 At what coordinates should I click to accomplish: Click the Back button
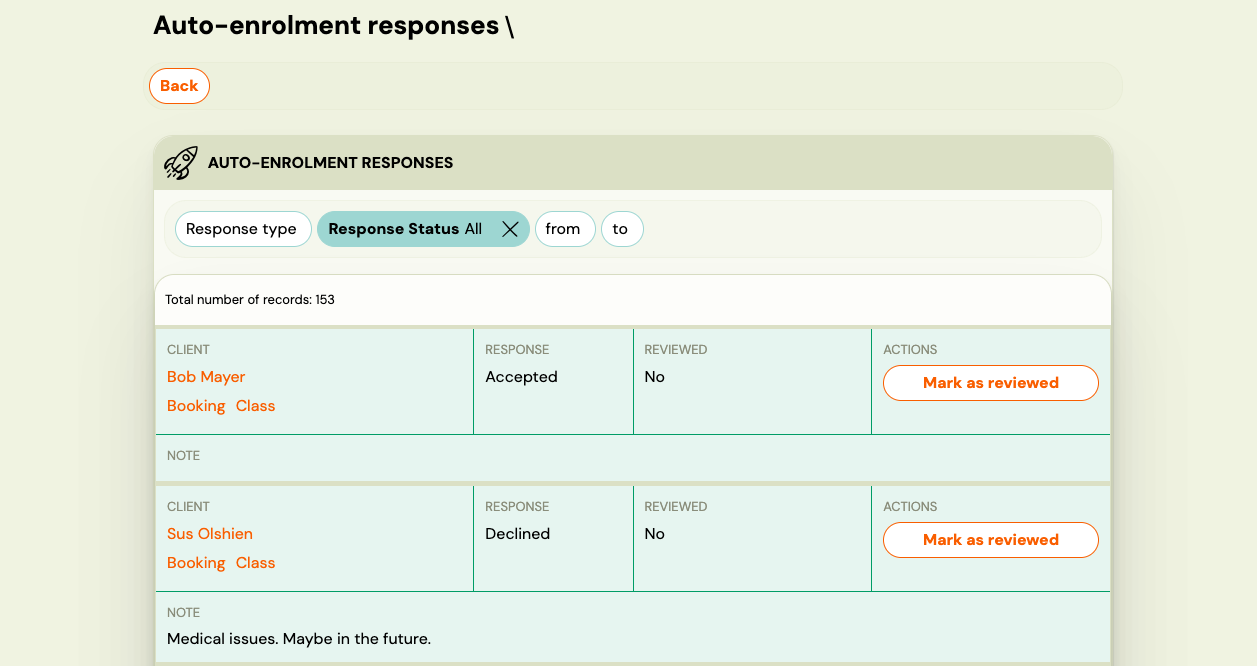[x=179, y=86]
